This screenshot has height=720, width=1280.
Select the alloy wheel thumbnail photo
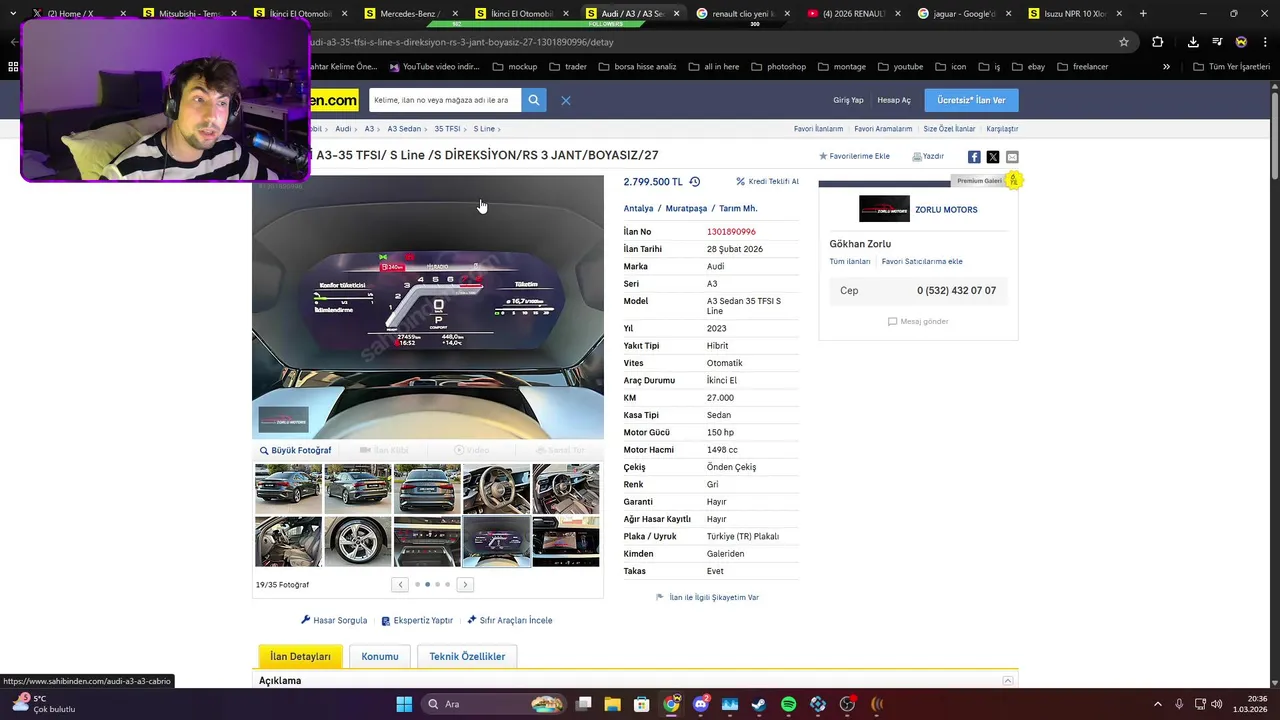pyautogui.click(x=358, y=541)
